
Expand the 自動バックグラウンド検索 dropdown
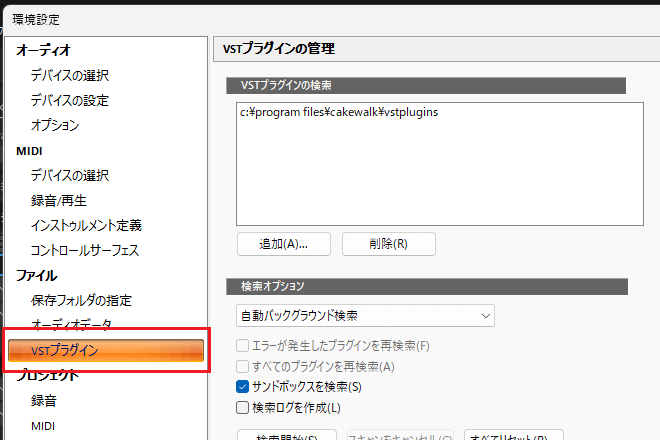(364, 316)
